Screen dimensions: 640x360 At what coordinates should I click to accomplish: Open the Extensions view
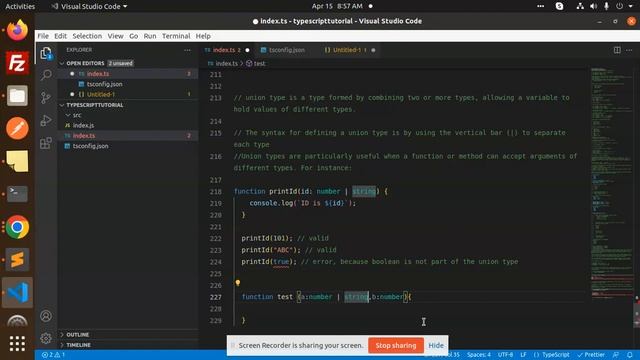point(46,143)
